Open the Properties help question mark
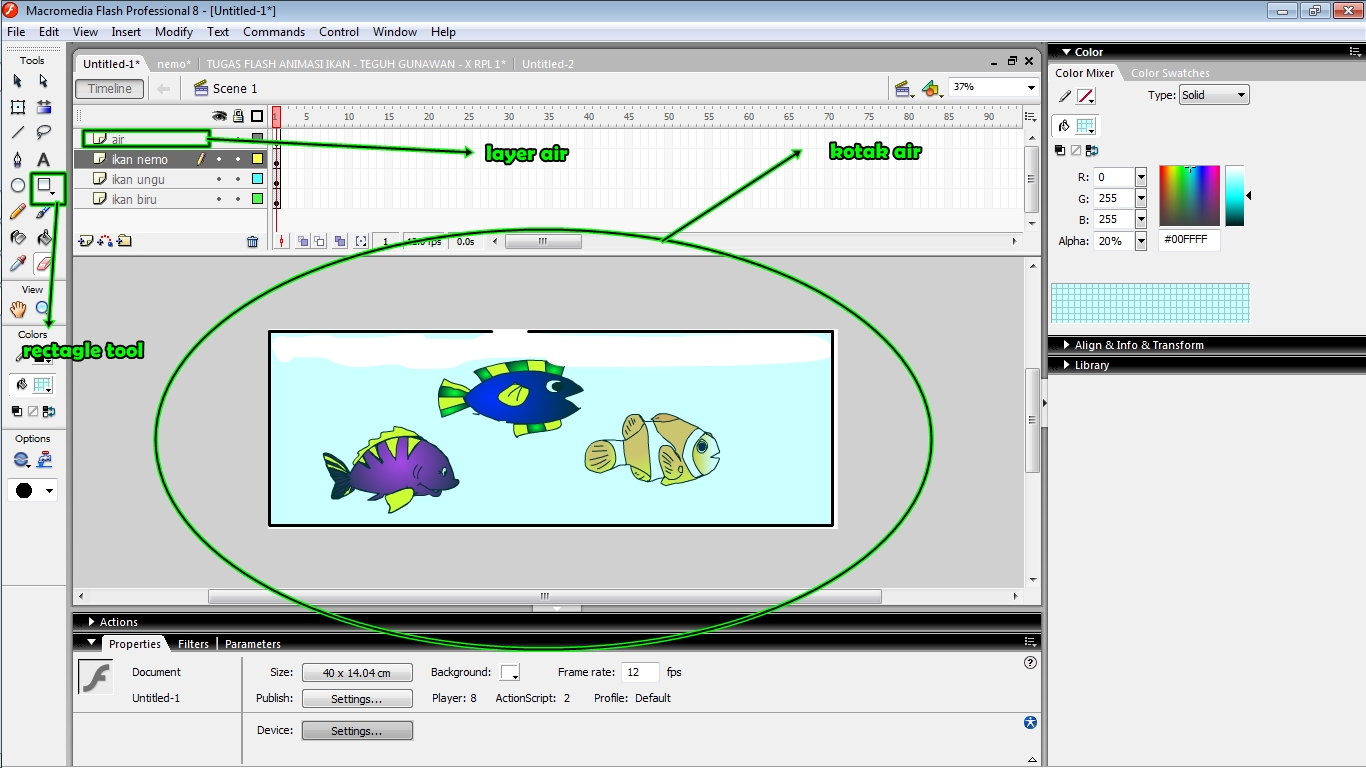1366x768 pixels. click(x=1031, y=662)
